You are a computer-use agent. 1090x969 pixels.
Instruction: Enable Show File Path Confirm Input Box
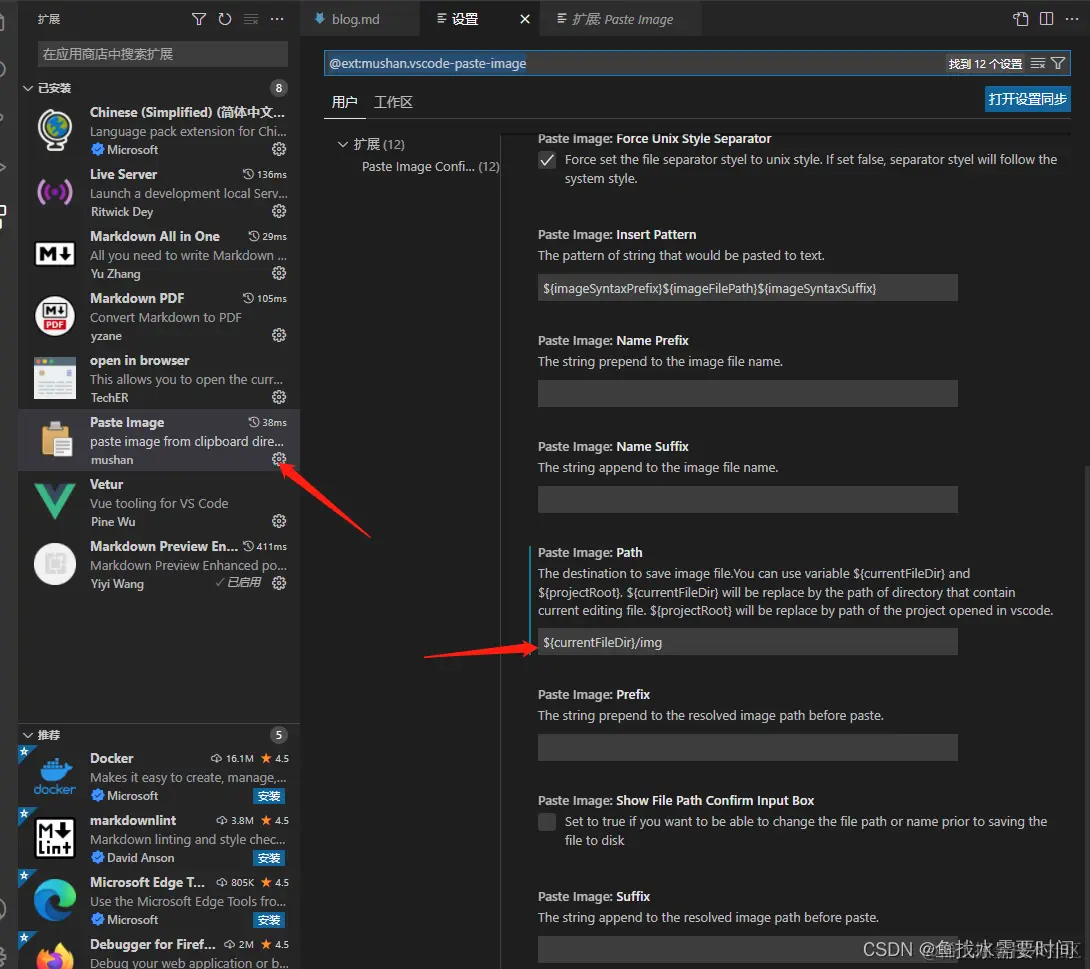[x=547, y=822]
